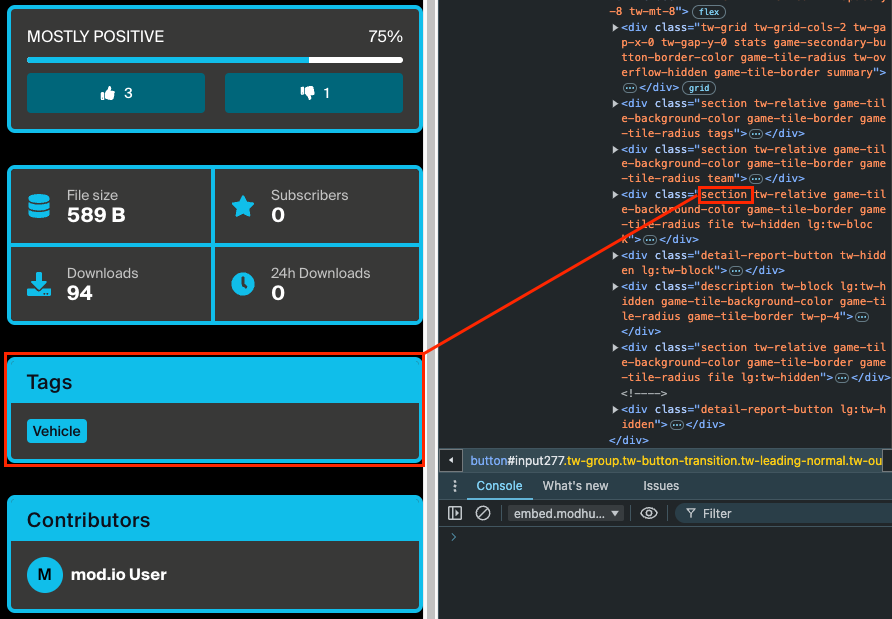Image resolution: width=892 pixels, height=619 pixels.
Task: Clear the console
Action: click(x=482, y=513)
